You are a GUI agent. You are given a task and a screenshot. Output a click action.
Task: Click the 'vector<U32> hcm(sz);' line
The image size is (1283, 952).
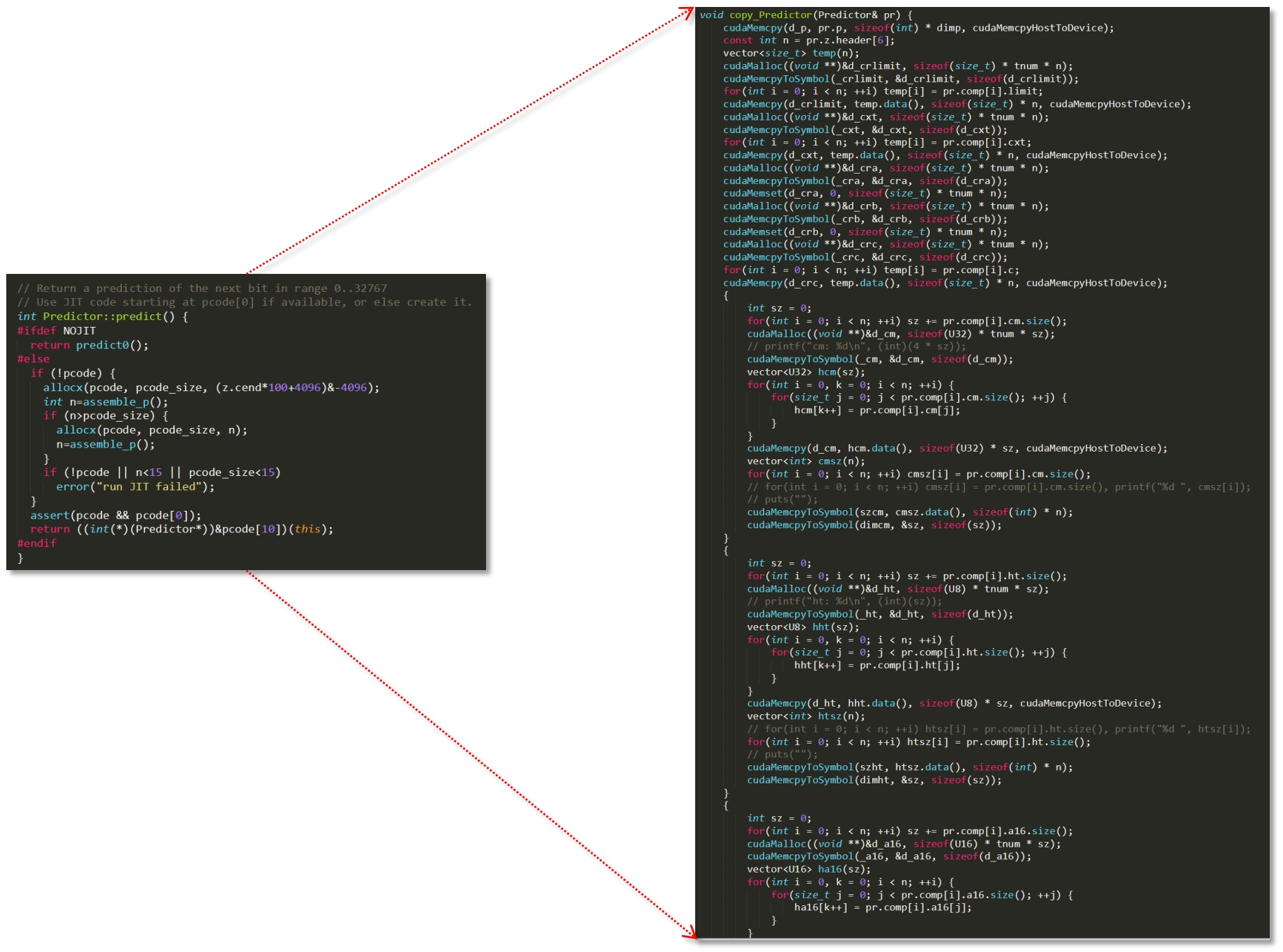(806, 372)
